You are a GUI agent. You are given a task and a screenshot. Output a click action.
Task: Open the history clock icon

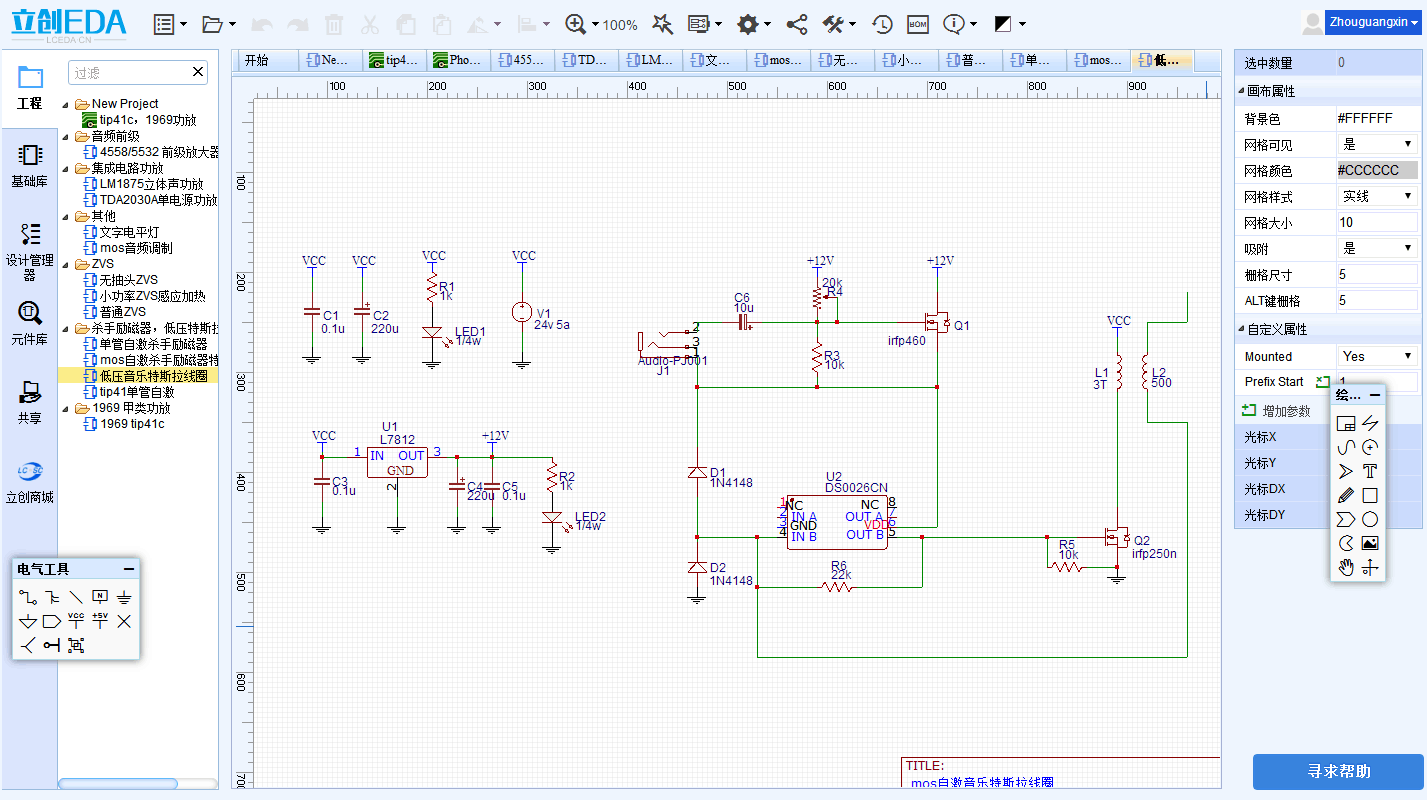click(882, 24)
